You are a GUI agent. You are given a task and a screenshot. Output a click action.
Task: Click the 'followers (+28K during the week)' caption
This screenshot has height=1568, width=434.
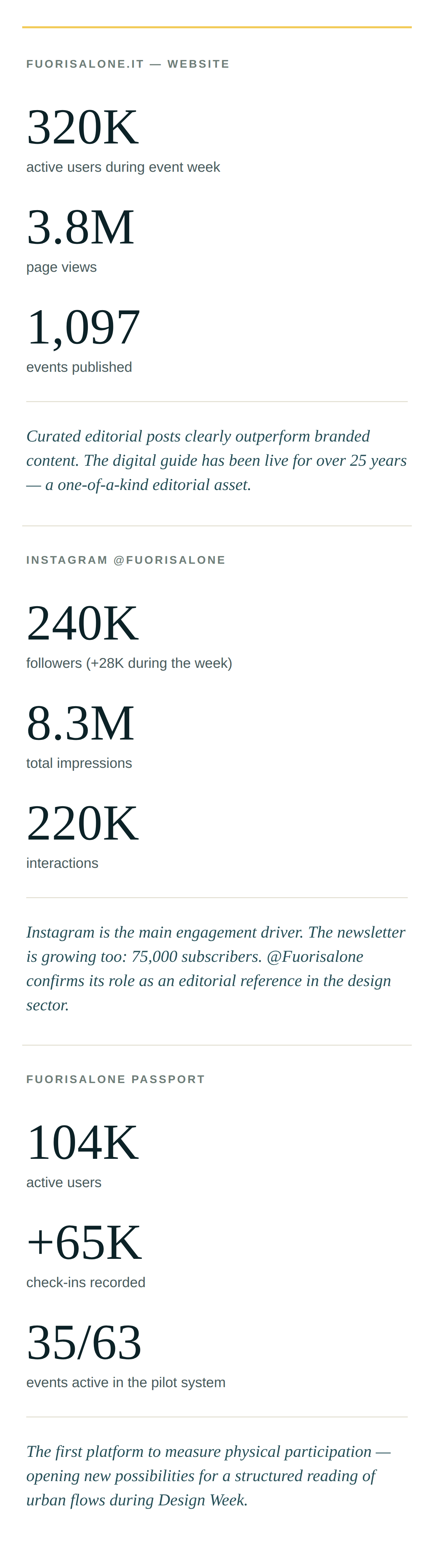(x=129, y=663)
